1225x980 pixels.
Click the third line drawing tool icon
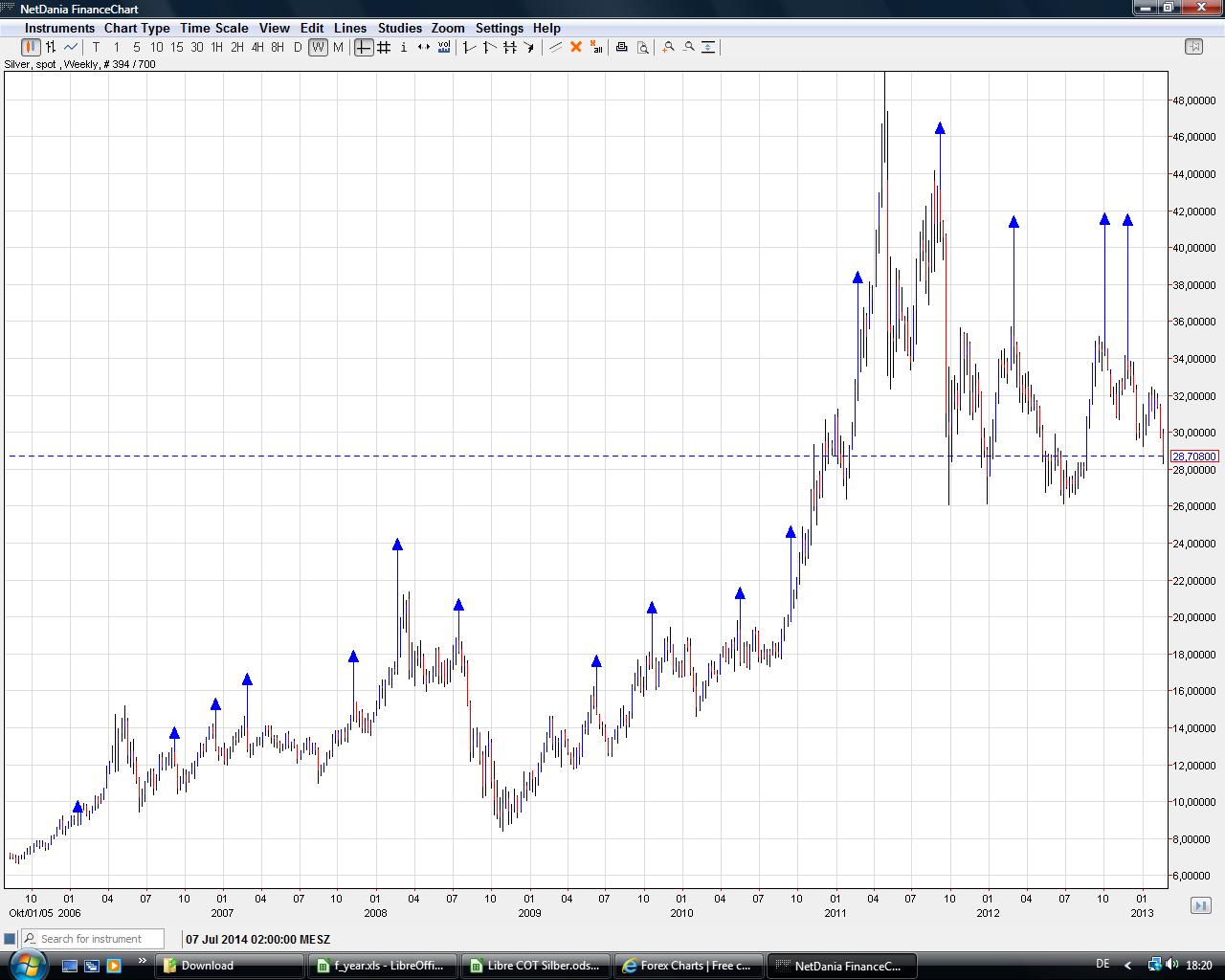(509, 47)
